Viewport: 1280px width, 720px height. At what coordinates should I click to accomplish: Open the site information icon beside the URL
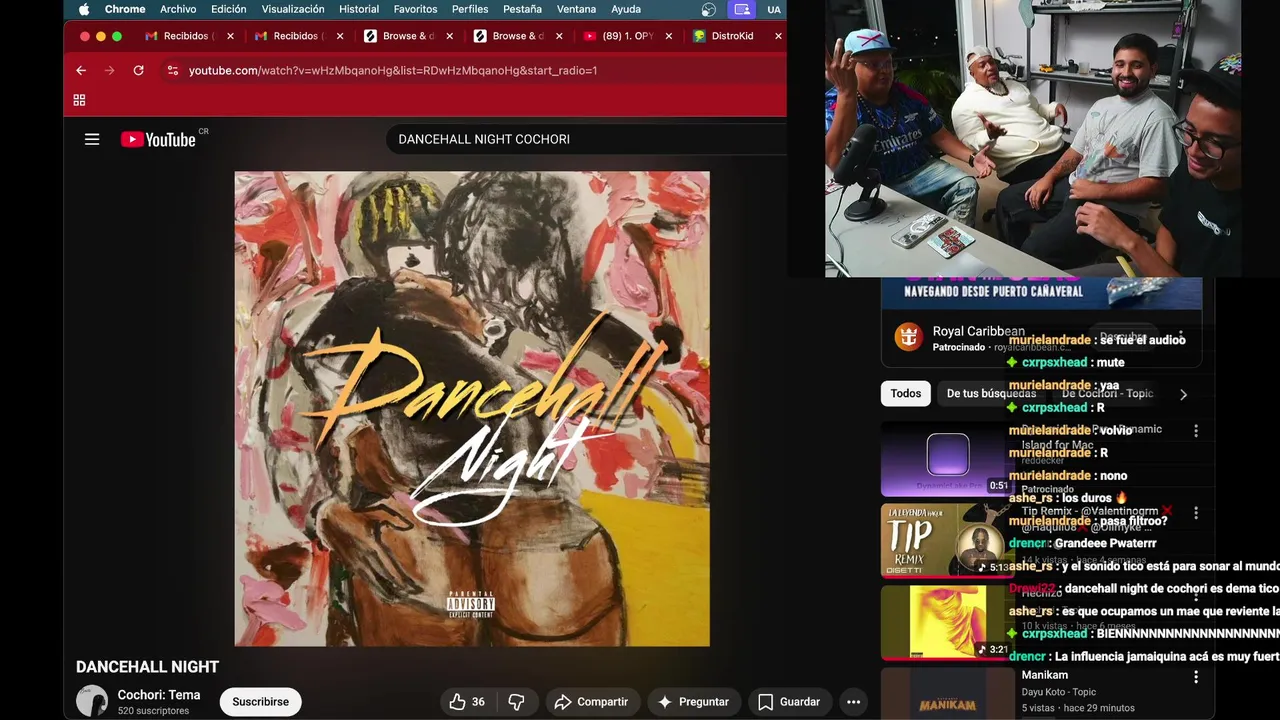click(172, 70)
